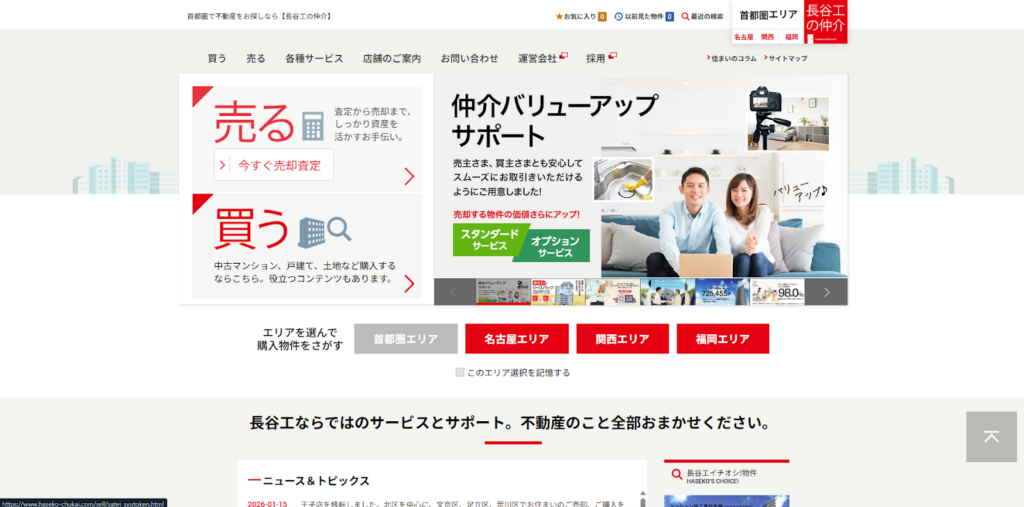Open 住まいのコラム link

[x=734, y=58]
